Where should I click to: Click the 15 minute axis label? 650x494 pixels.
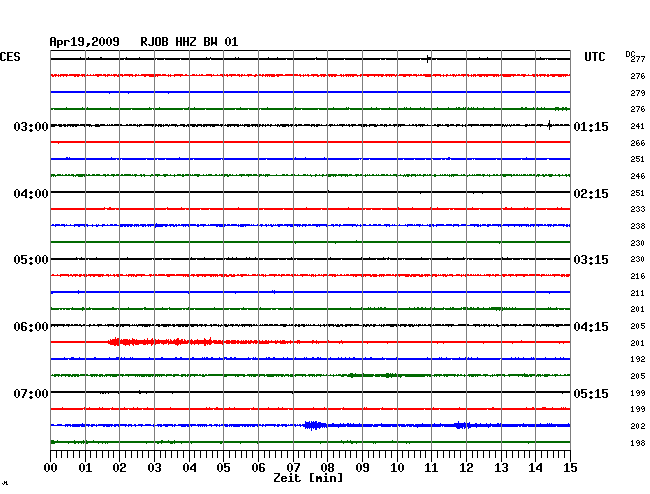(x=570, y=468)
